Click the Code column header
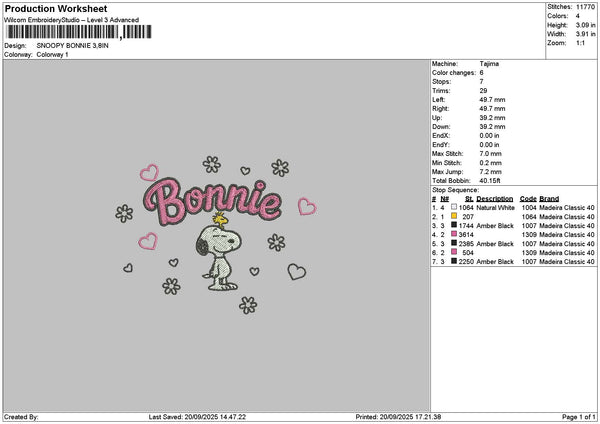Viewport: 600px width, 424px height. click(x=528, y=199)
